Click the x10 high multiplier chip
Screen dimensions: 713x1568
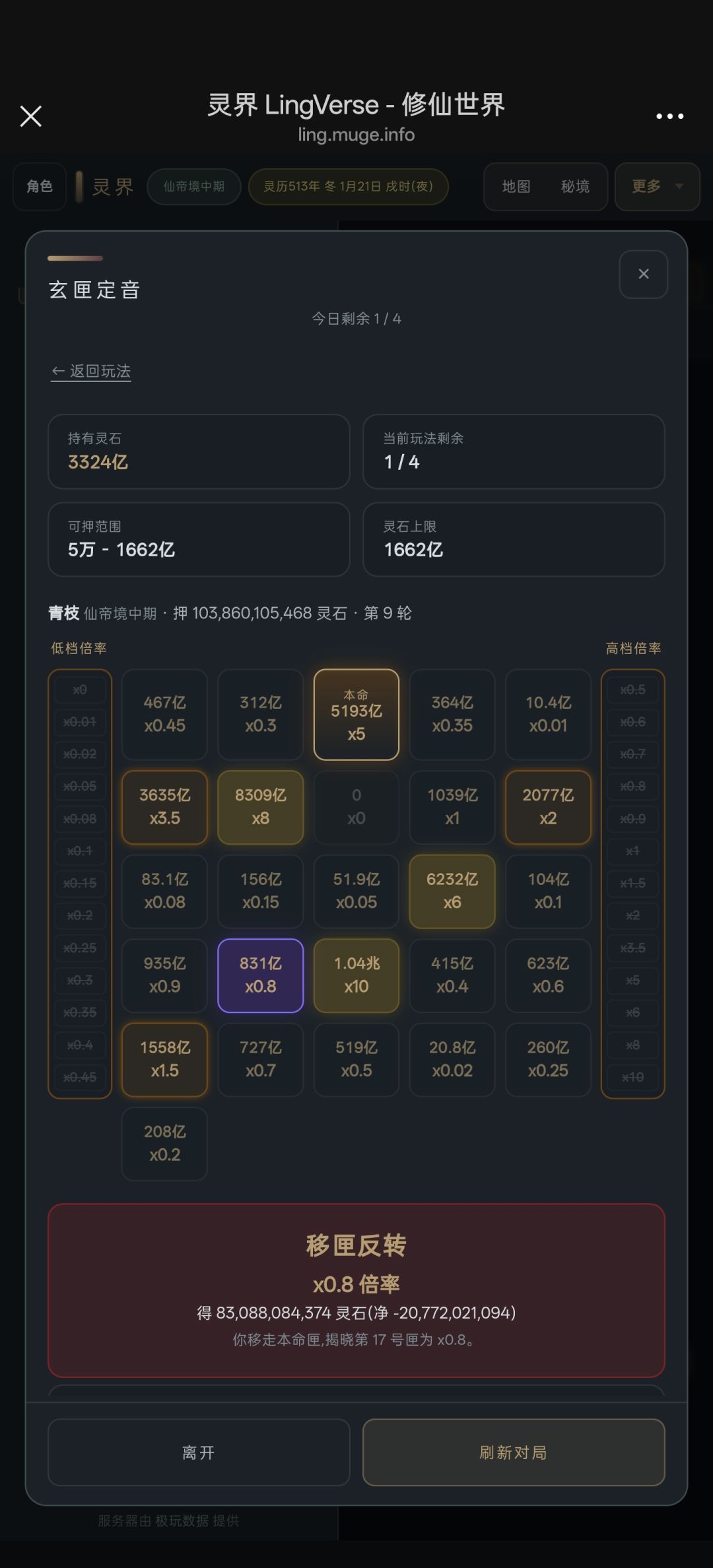pos(632,1077)
